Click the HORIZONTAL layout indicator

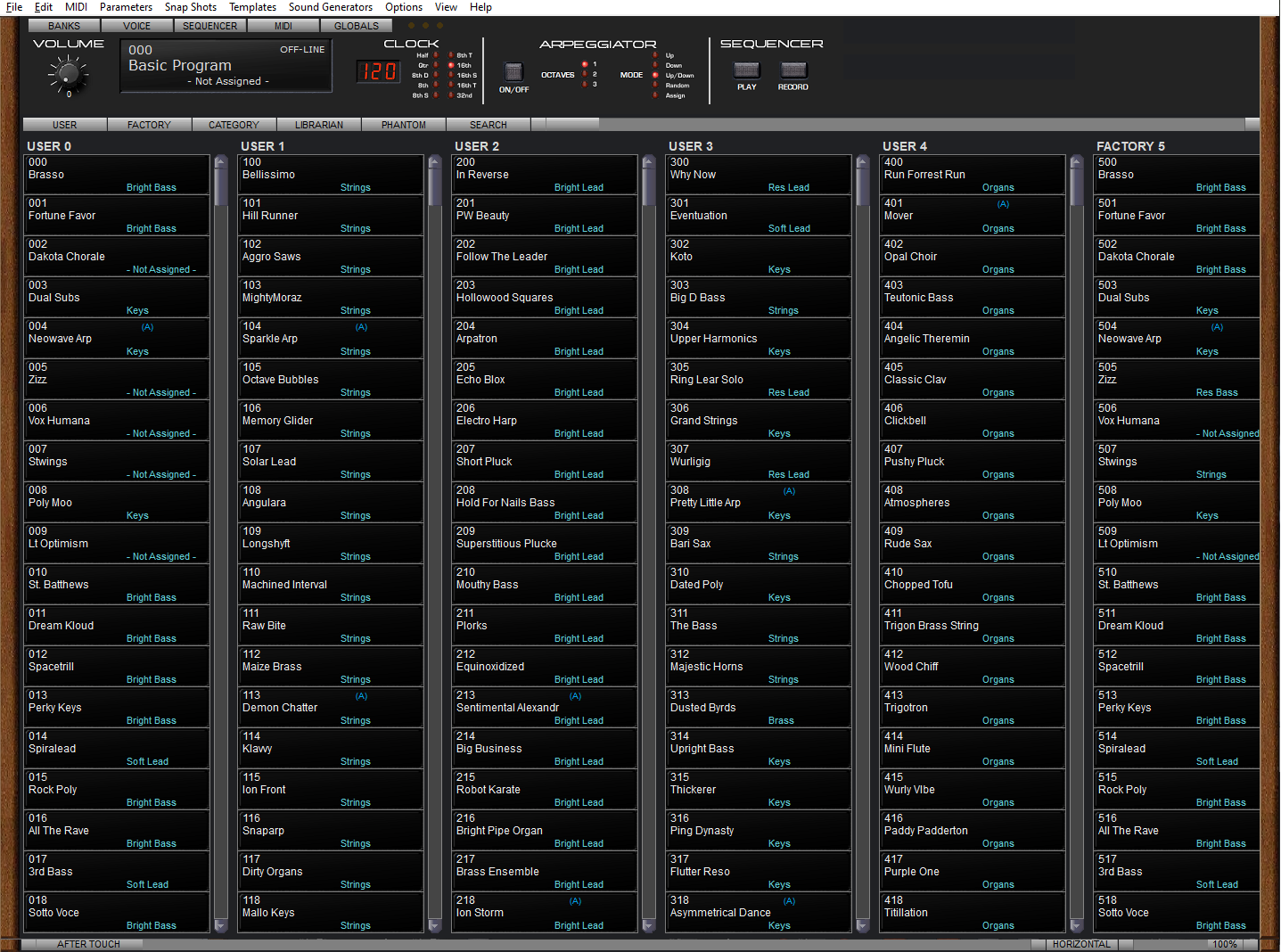click(x=1080, y=944)
